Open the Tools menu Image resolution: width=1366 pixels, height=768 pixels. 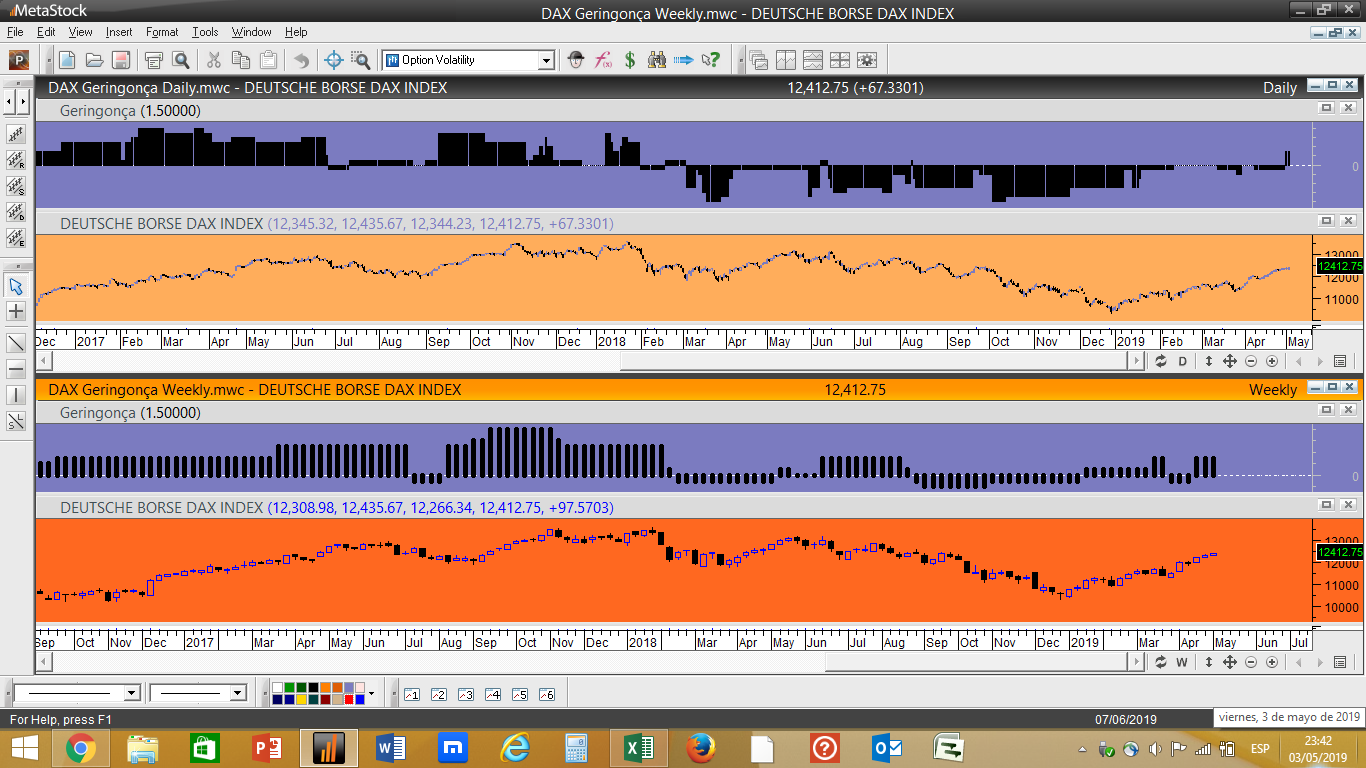205,32
